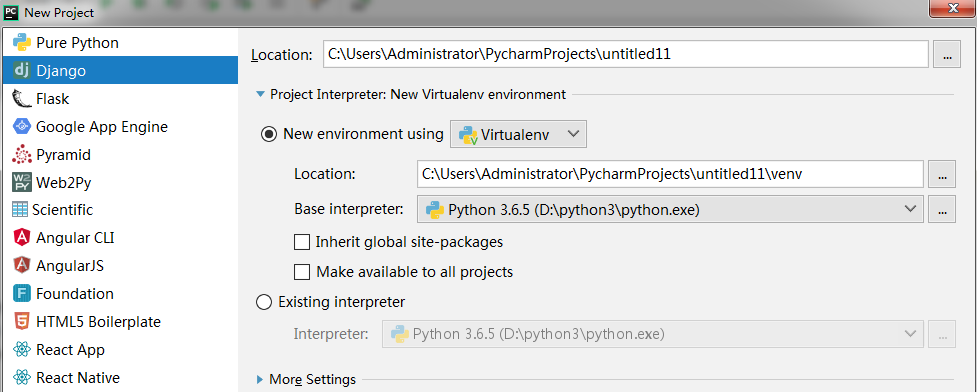The height and width of the screenshot is (392, 977).
Task: Click the Web2Py icon
Action: point(22,183)
